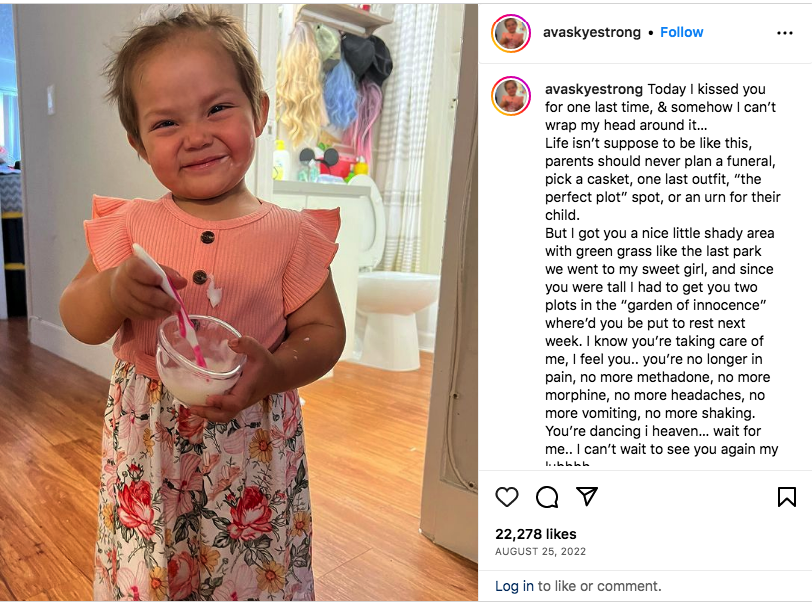
Task: Share the post via paper plane icon
Action: pyautogui.click(x=587, y=496)
